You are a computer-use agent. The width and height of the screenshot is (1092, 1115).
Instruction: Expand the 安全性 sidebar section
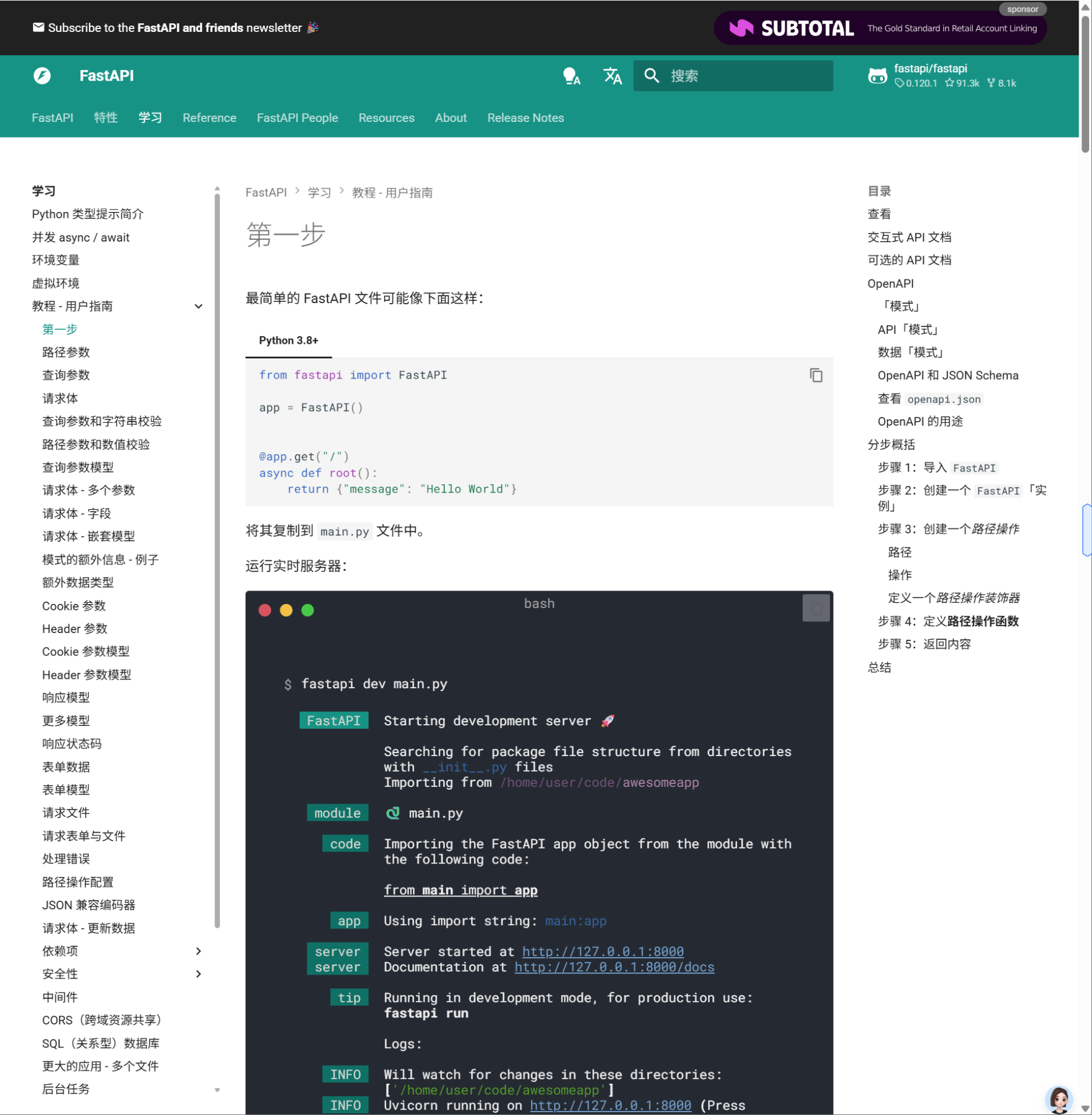(x=199, y=974)
